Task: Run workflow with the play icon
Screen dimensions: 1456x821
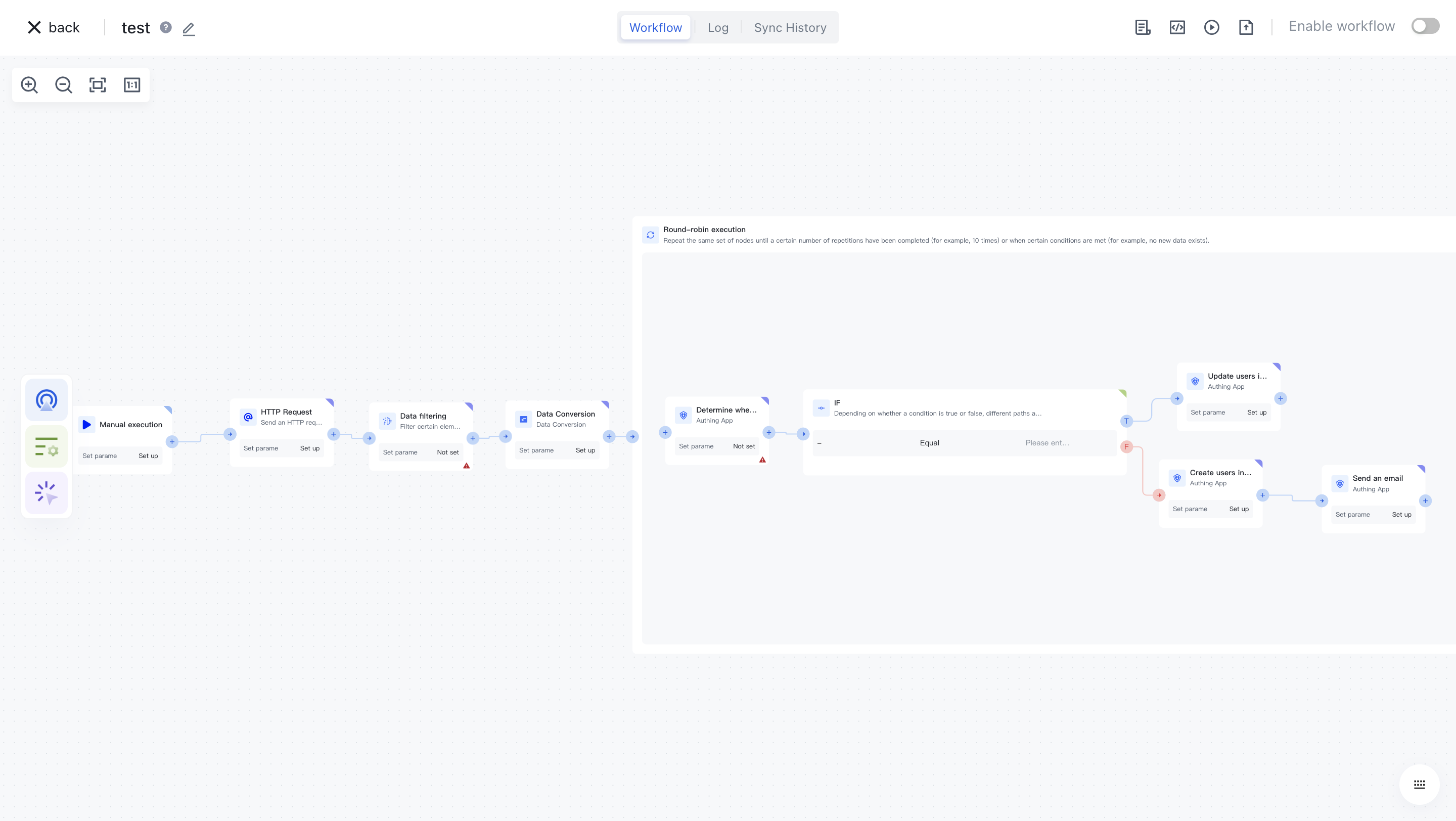Action: click(x=1211, y=27)
